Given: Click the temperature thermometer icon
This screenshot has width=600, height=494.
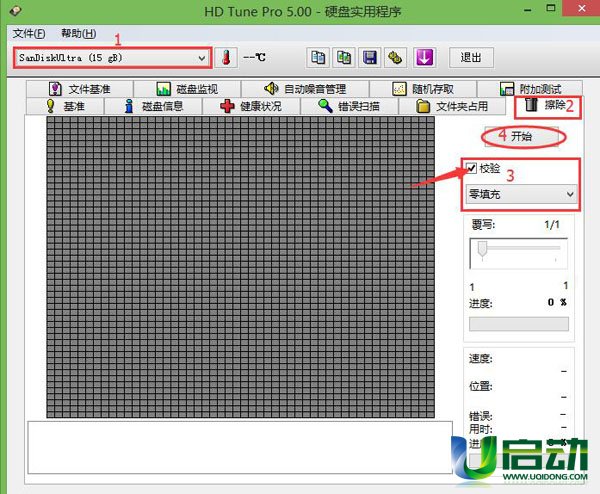Looking at the screenshot, I should tap(226, 58).
